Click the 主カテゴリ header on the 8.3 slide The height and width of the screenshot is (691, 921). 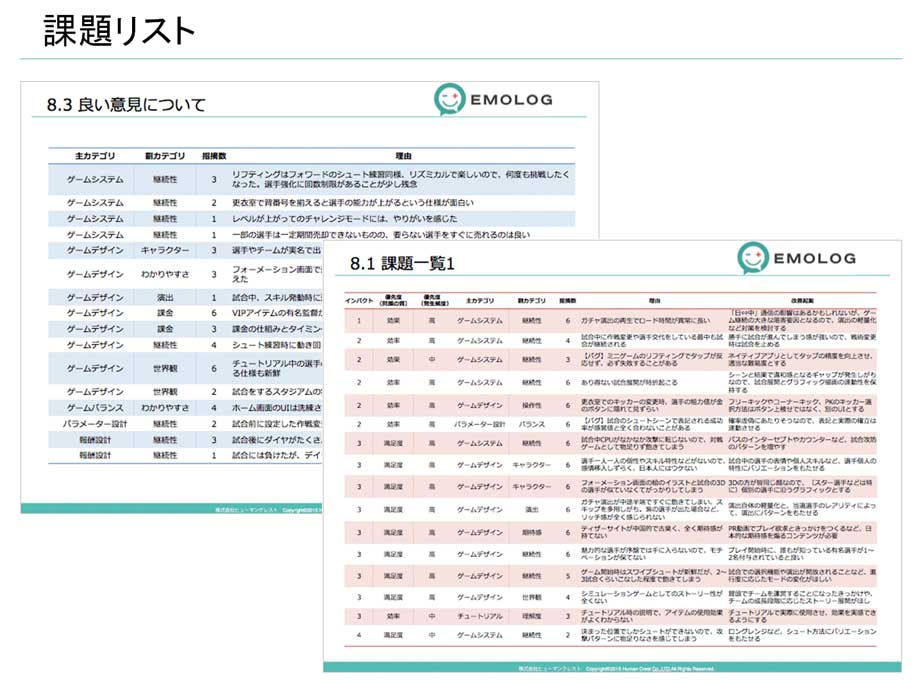95,156
